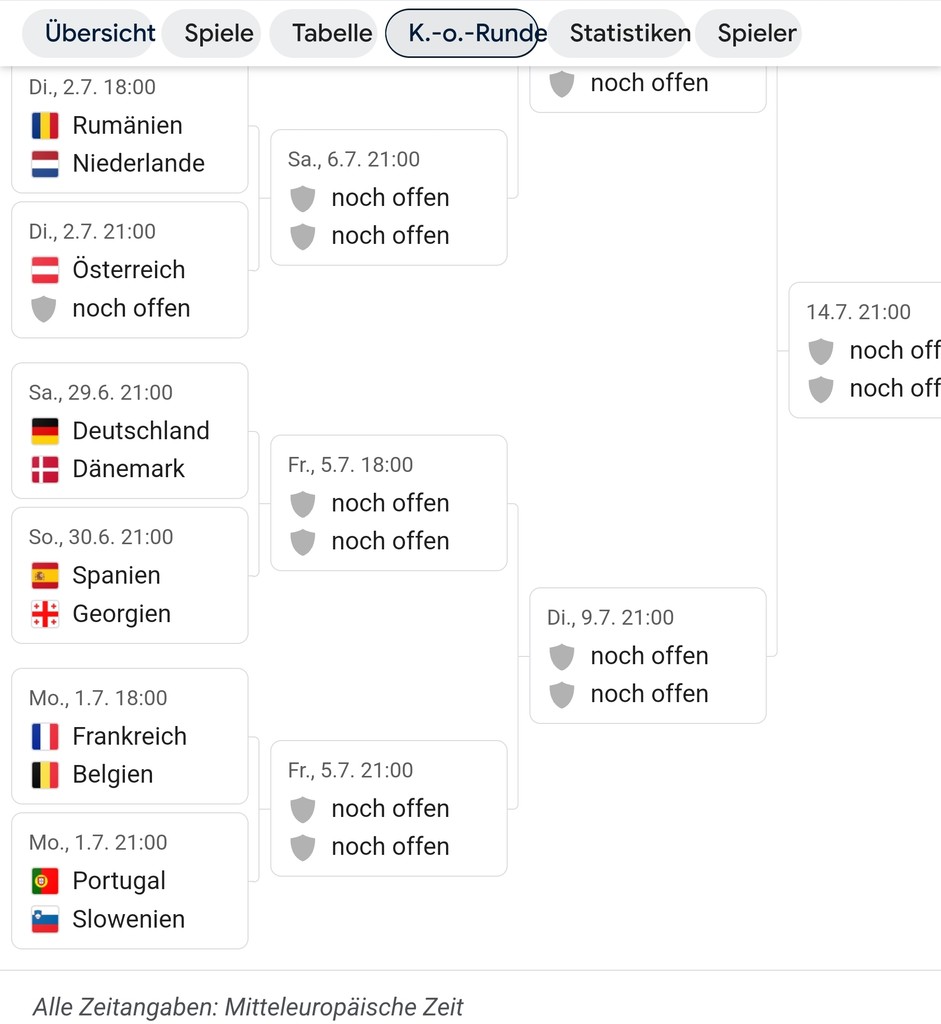Click the Romania flag icon
This screenshot has width=941, height=1024.
click(45, 126)
